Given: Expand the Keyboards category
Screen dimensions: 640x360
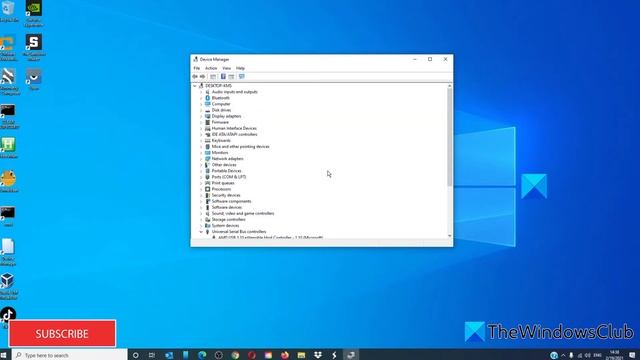Looking at the screenshot, I should click(201, 140).
